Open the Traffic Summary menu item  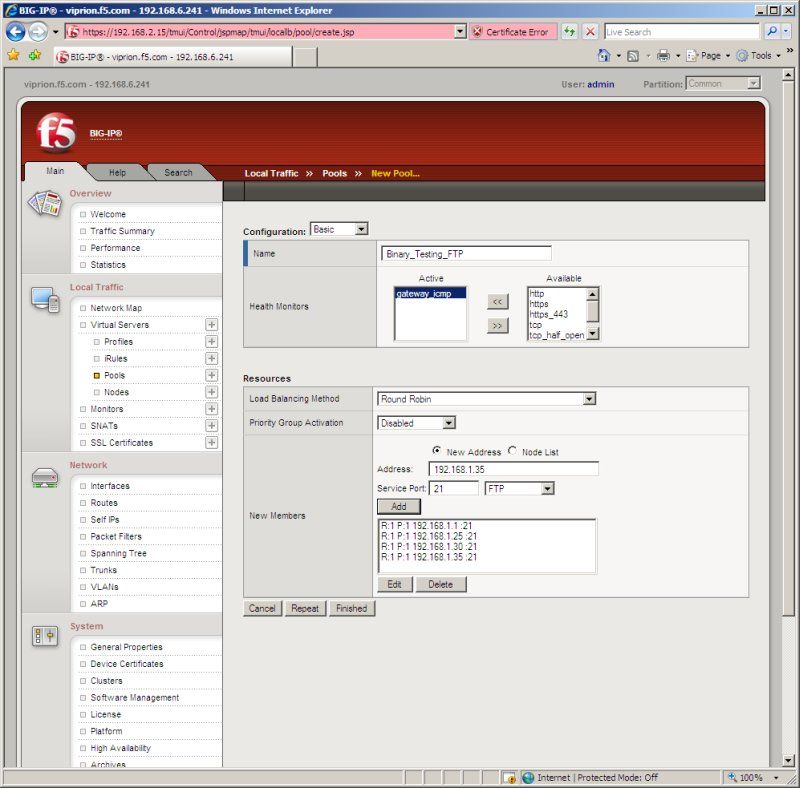pyautogui.click(x=122, y=231)
